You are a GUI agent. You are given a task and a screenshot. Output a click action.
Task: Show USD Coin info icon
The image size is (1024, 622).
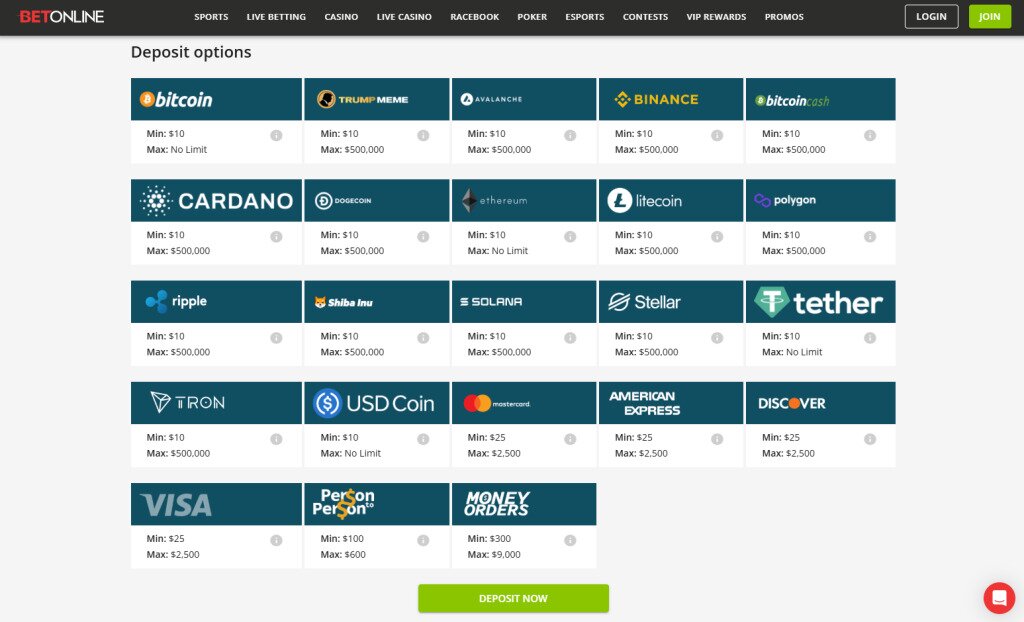pos(423,439)
